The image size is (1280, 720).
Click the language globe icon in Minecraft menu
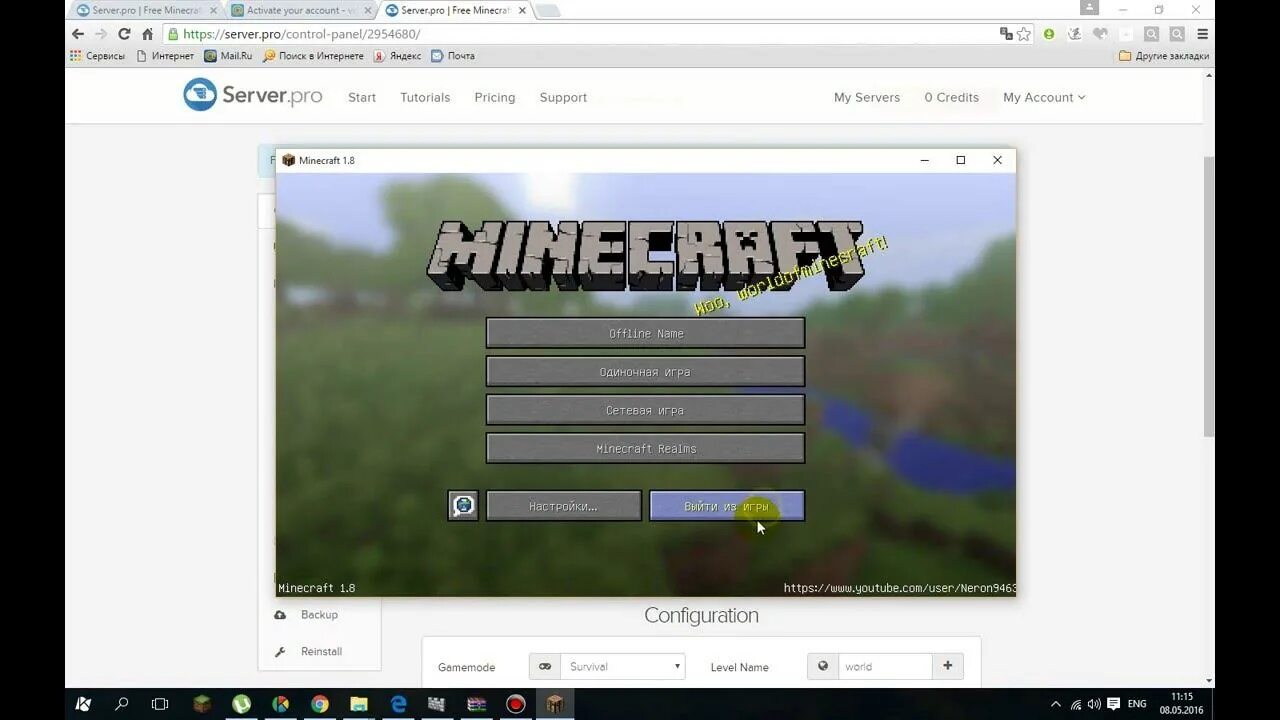click(x=463, y=506)
